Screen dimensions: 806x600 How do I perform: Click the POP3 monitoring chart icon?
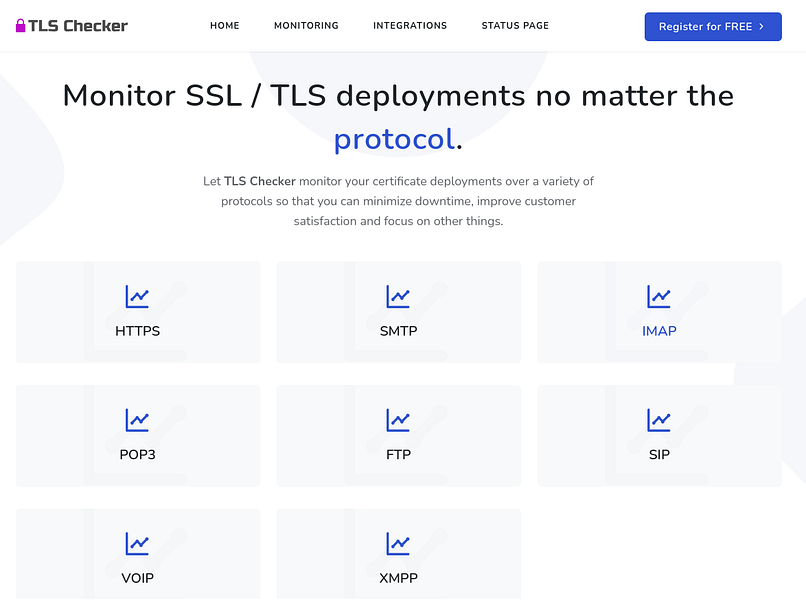click(x=137, y=419)
